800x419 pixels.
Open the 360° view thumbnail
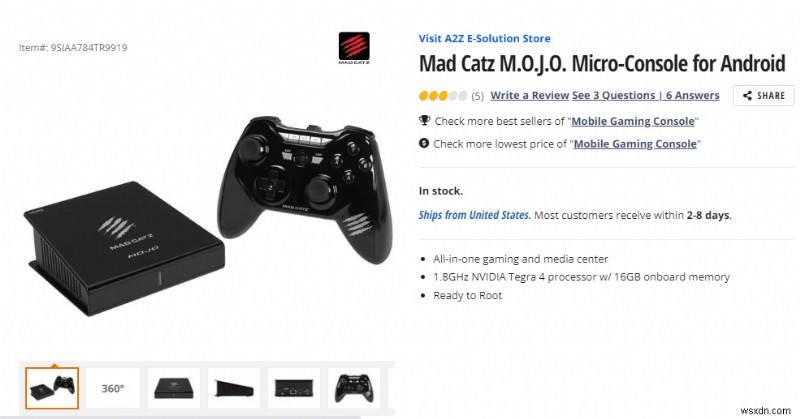coord(113,387)
